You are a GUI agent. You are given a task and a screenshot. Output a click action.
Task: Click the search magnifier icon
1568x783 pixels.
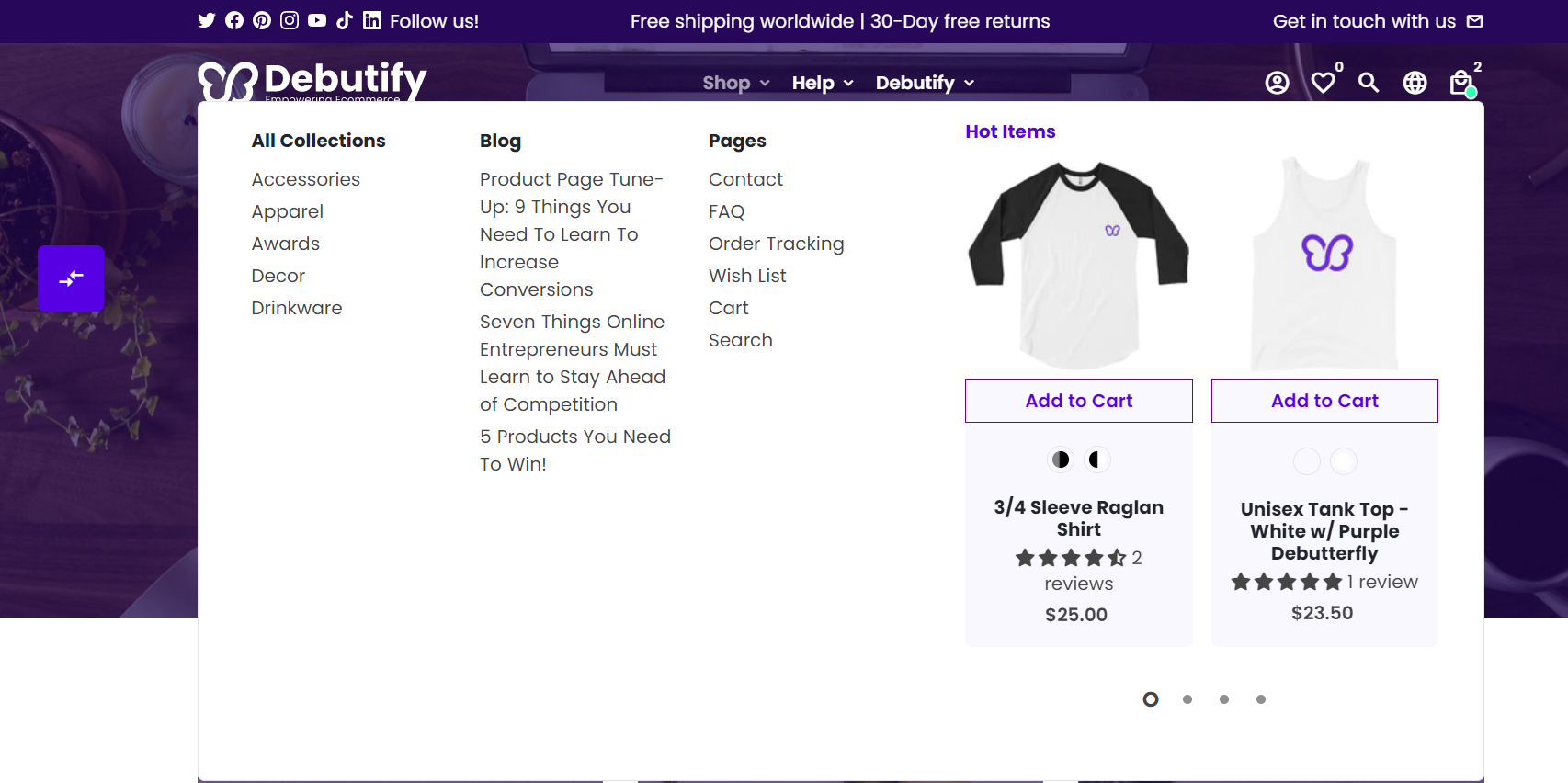tap(1369, 83)
